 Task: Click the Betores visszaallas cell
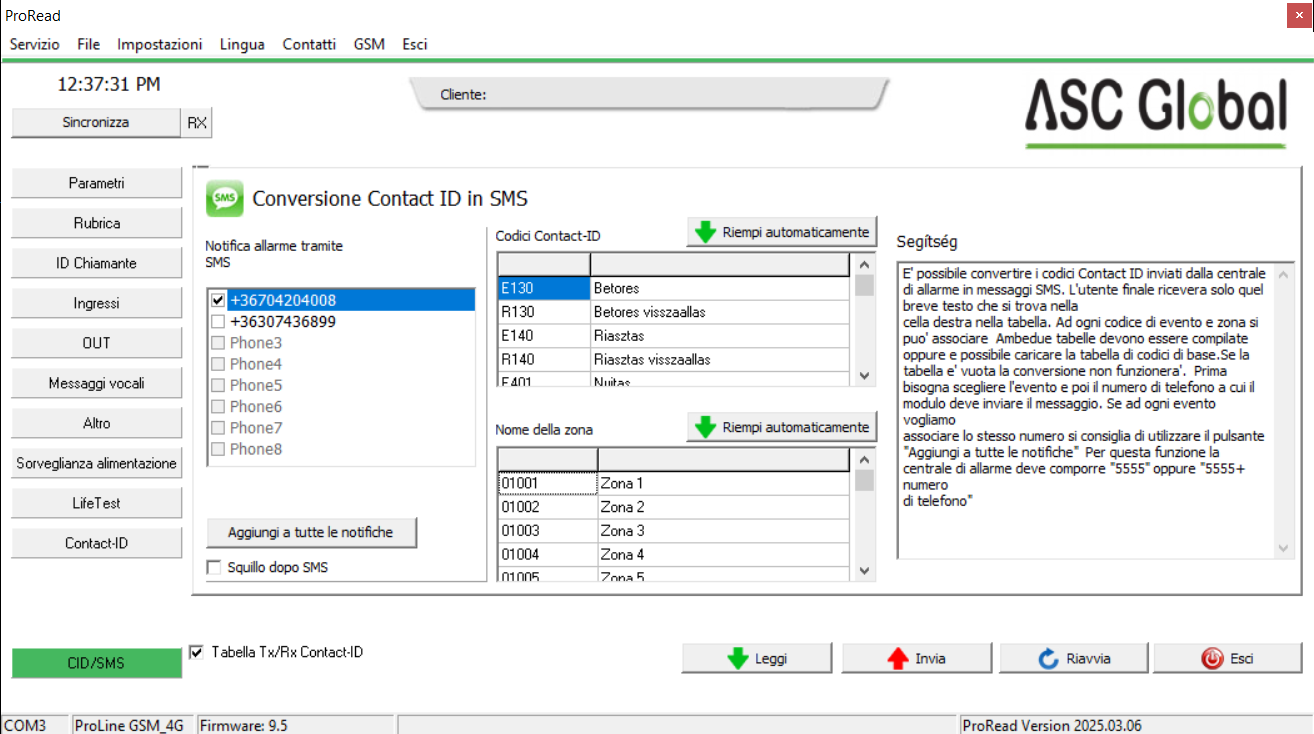[719, 312]
